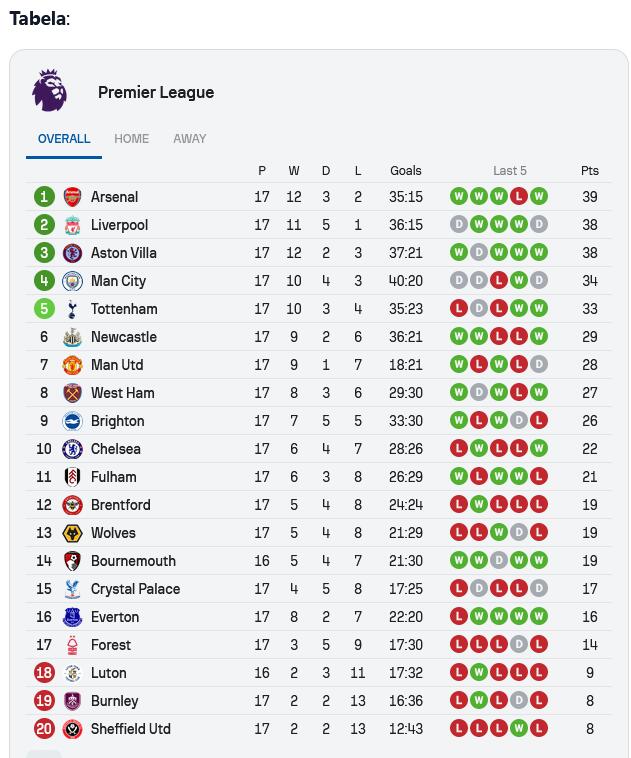
Task: Select the OVERALL tab
Action: point(64,139)
